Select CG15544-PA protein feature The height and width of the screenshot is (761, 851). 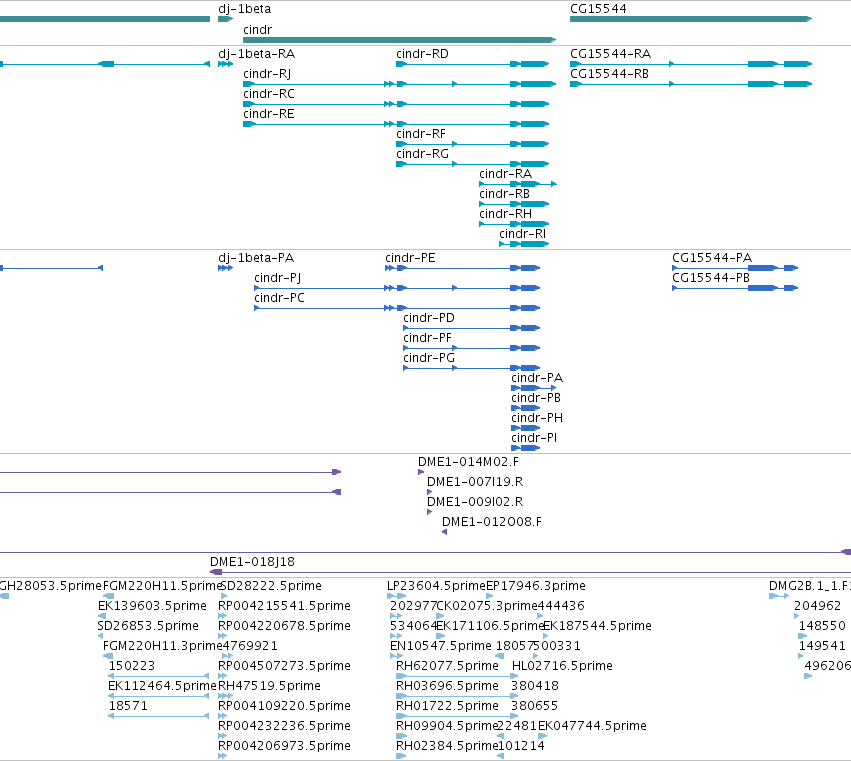point(735,268)
